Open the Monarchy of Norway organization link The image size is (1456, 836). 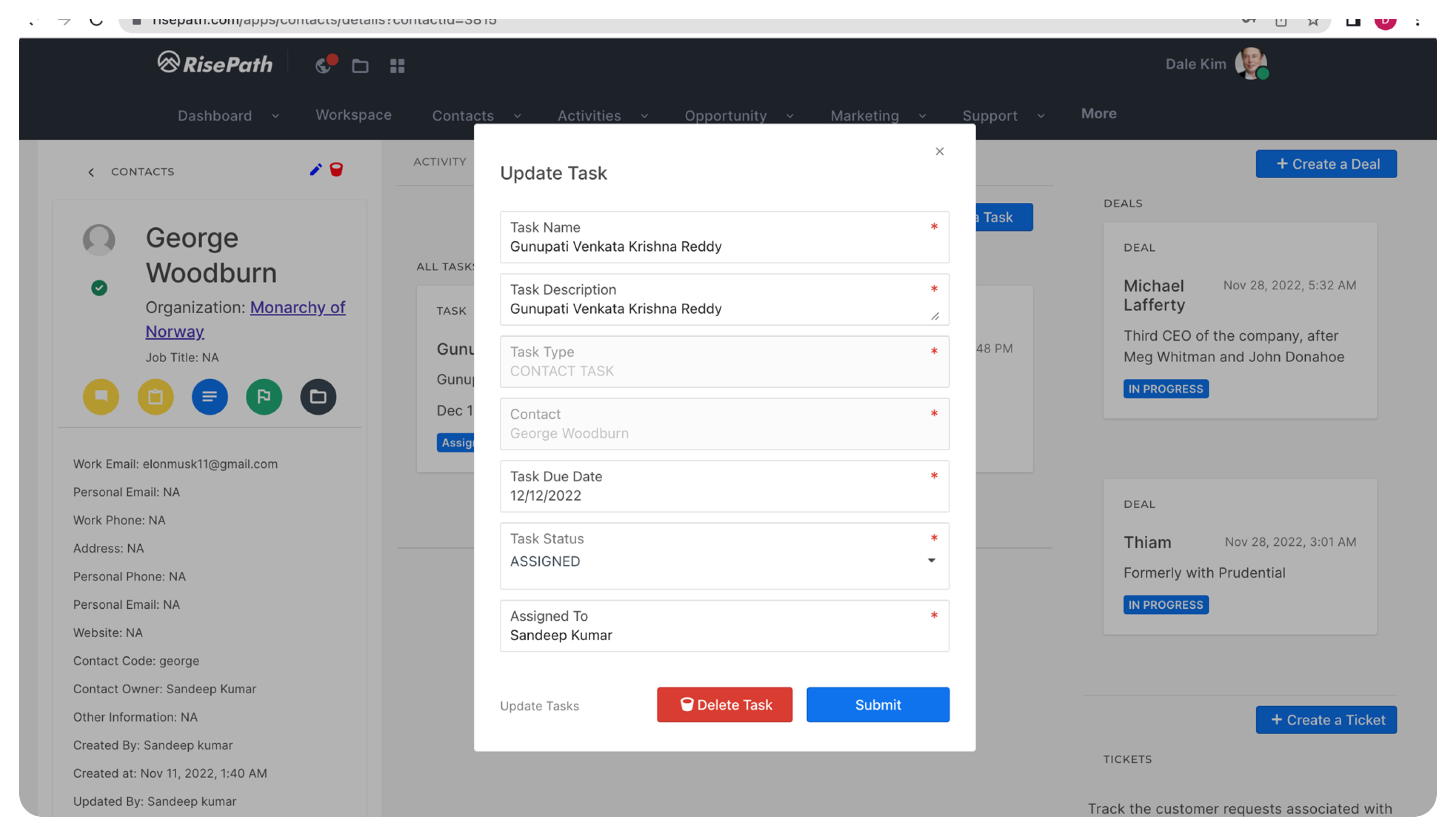coord(246,320)
